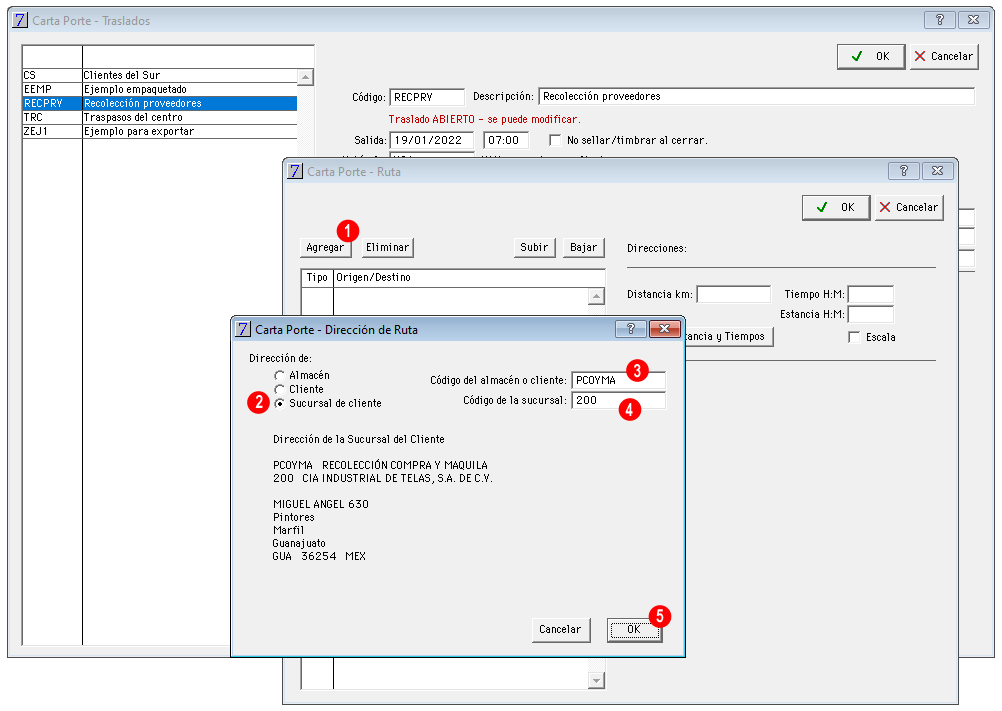
Task: Click red X Cancelar in Traslados window
Action: [x=944, y=56]
